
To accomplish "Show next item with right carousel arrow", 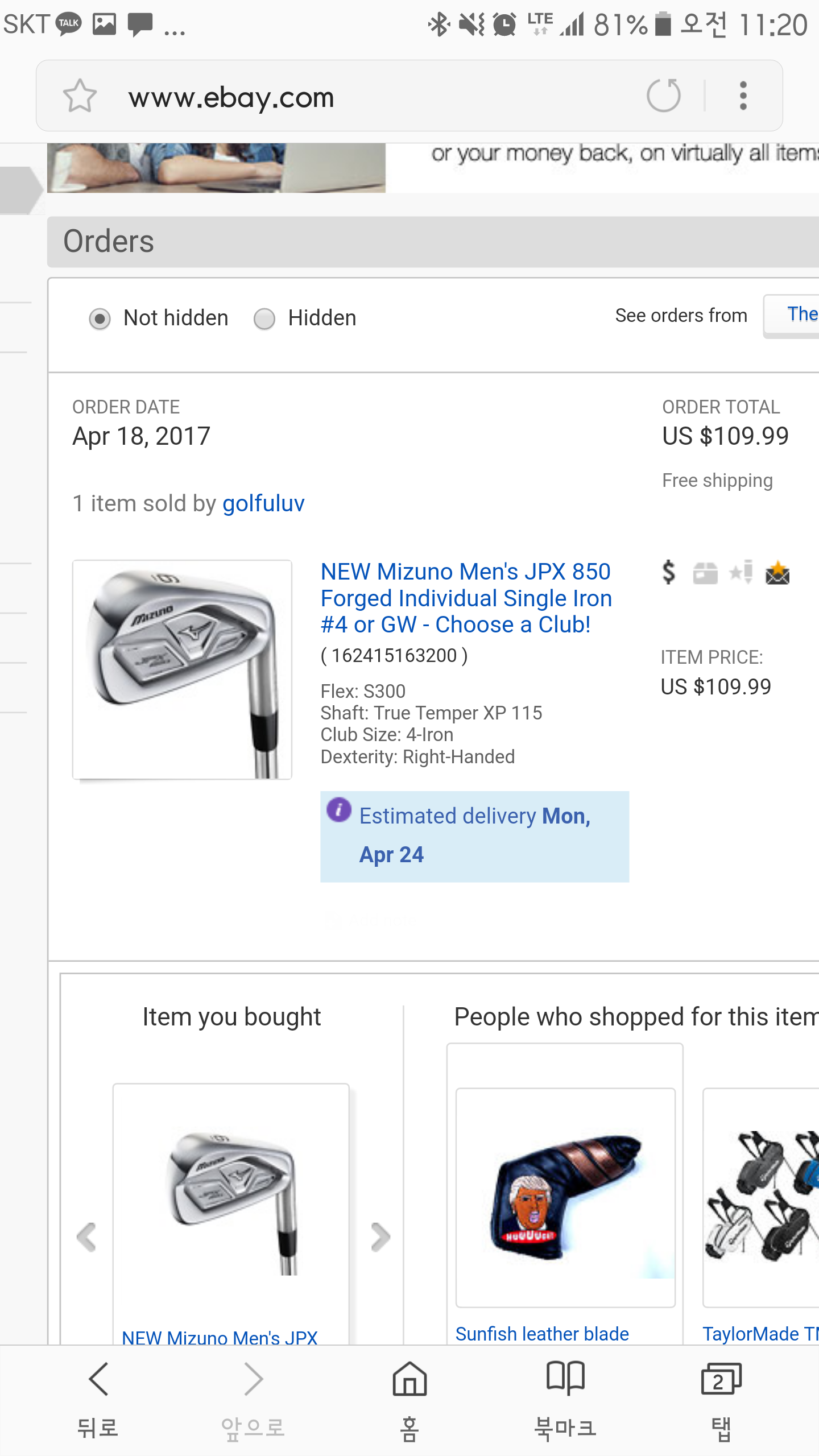I will (x=380, y=1236).
